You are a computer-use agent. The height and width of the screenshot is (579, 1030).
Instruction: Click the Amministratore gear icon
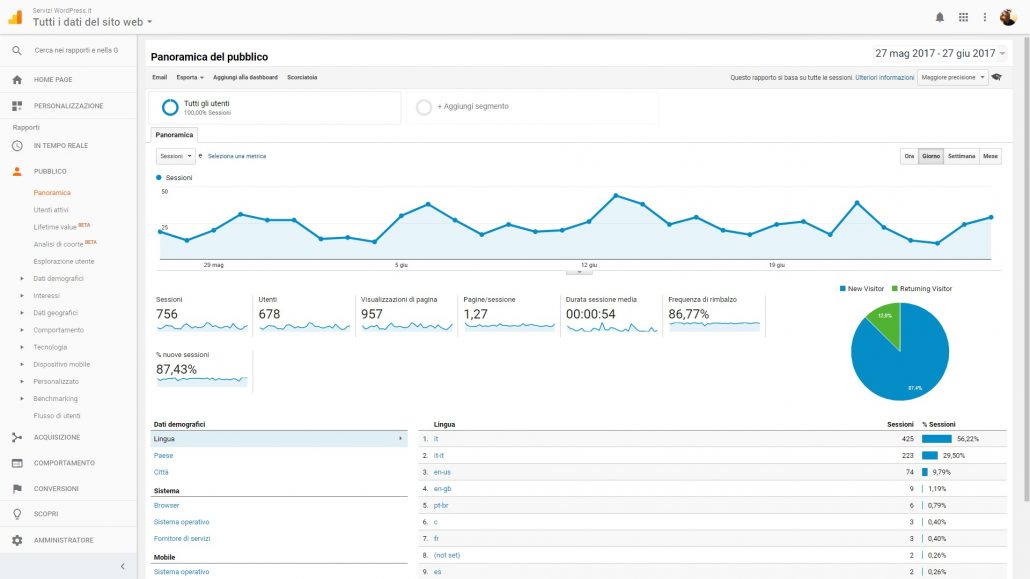point(17,540)
